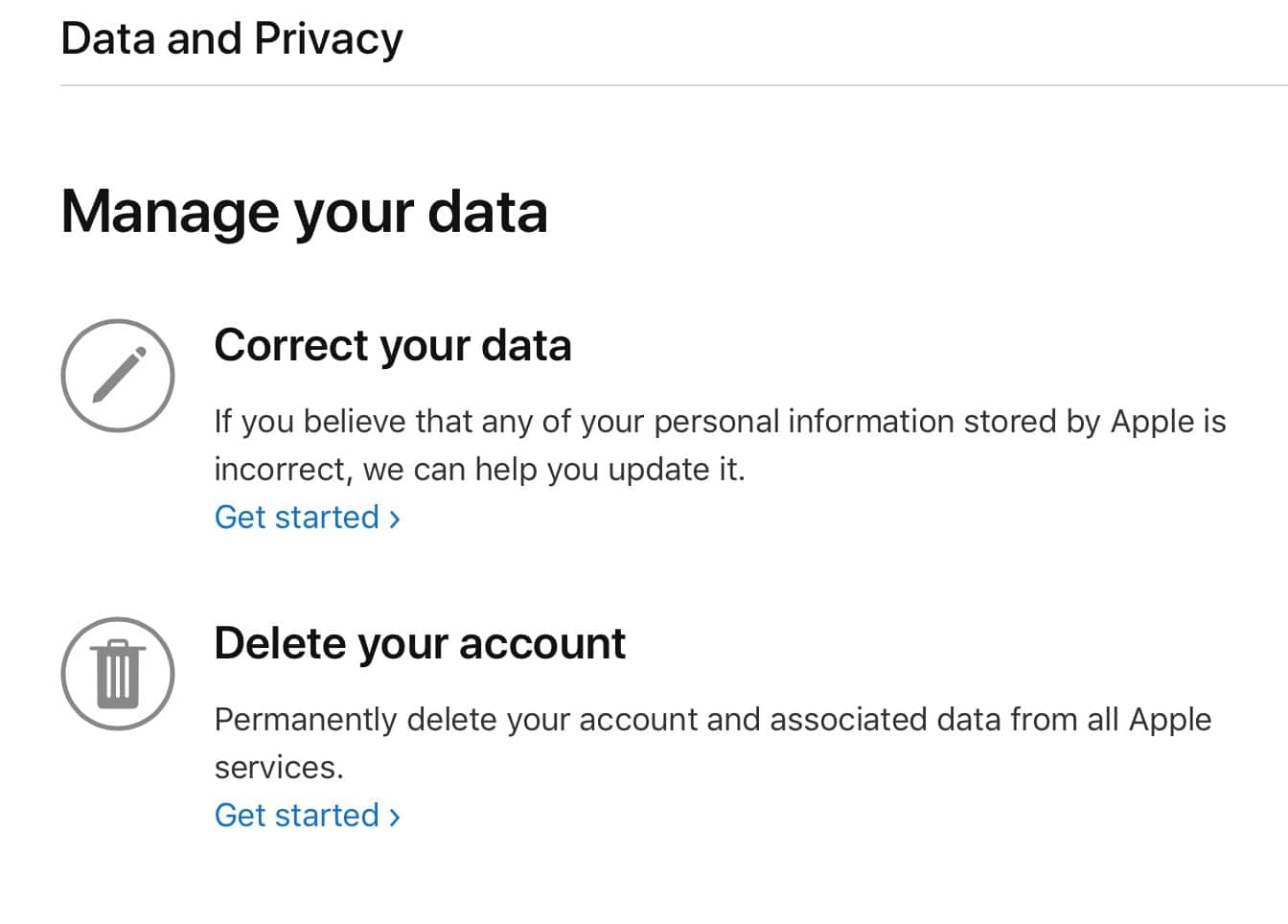
Task: Click the pencil edit icon
Action: [118, 376]
